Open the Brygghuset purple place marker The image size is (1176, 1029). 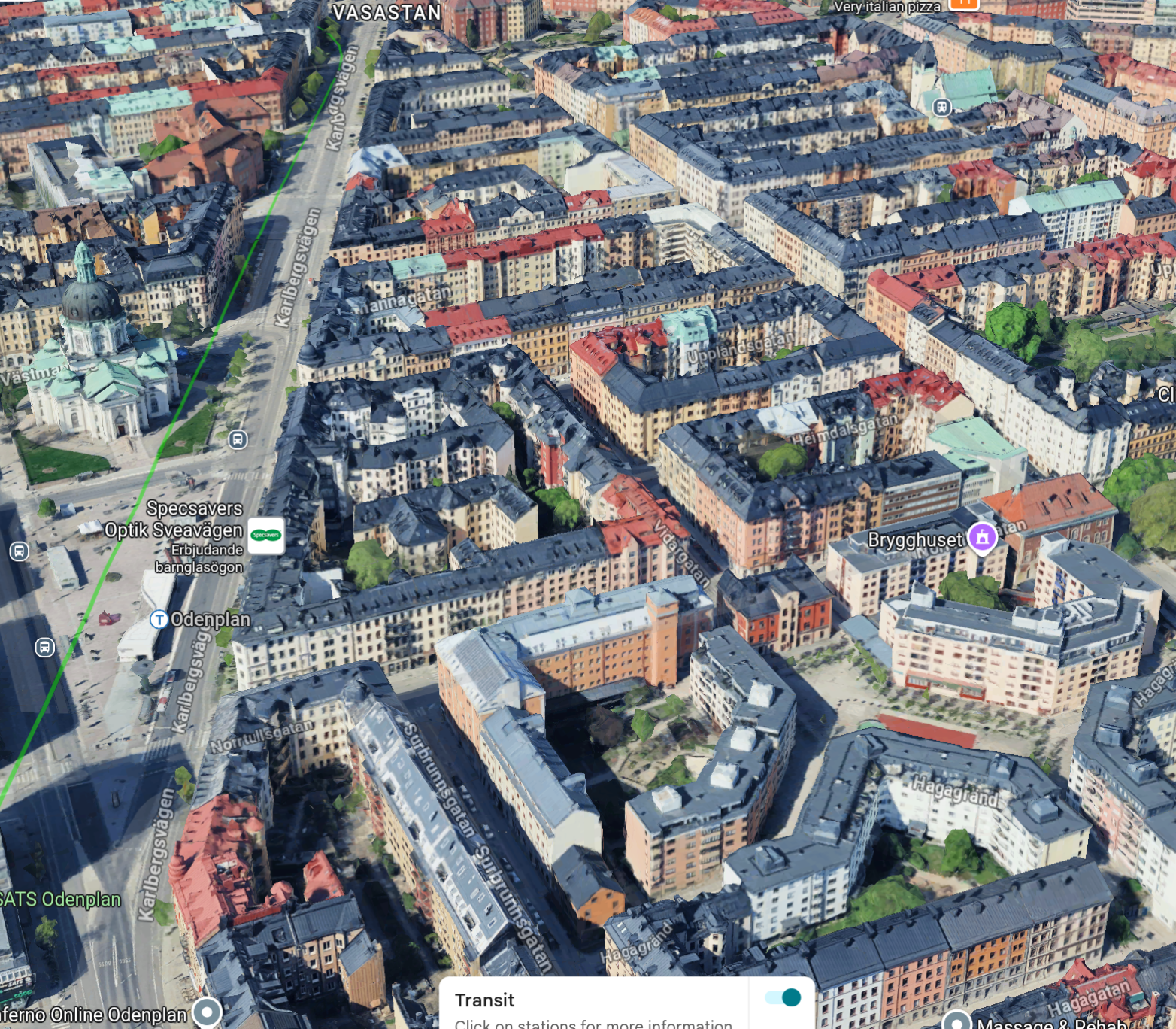tap(982, 537)
